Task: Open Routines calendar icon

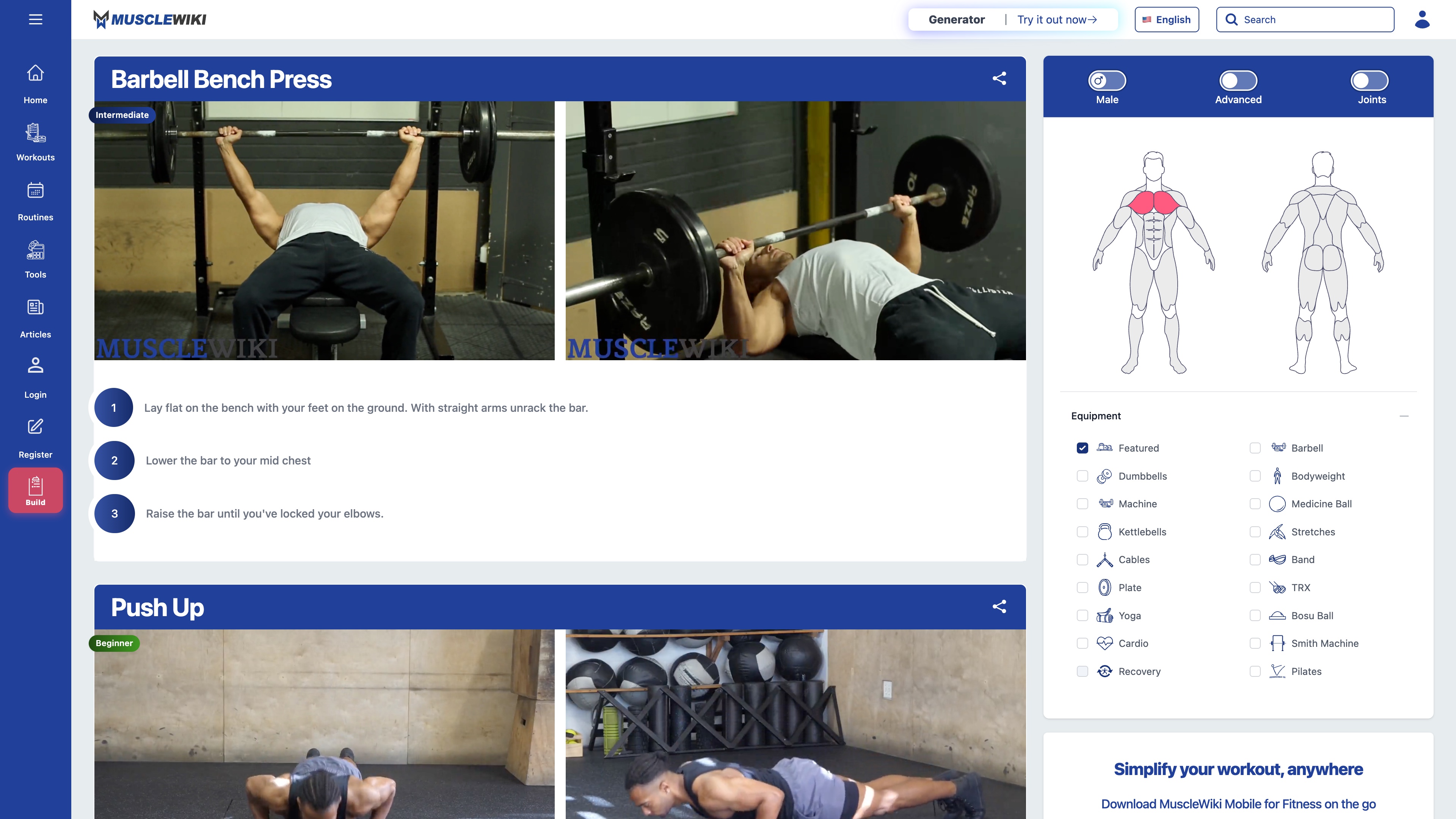Action: click(x=36, y=190)
